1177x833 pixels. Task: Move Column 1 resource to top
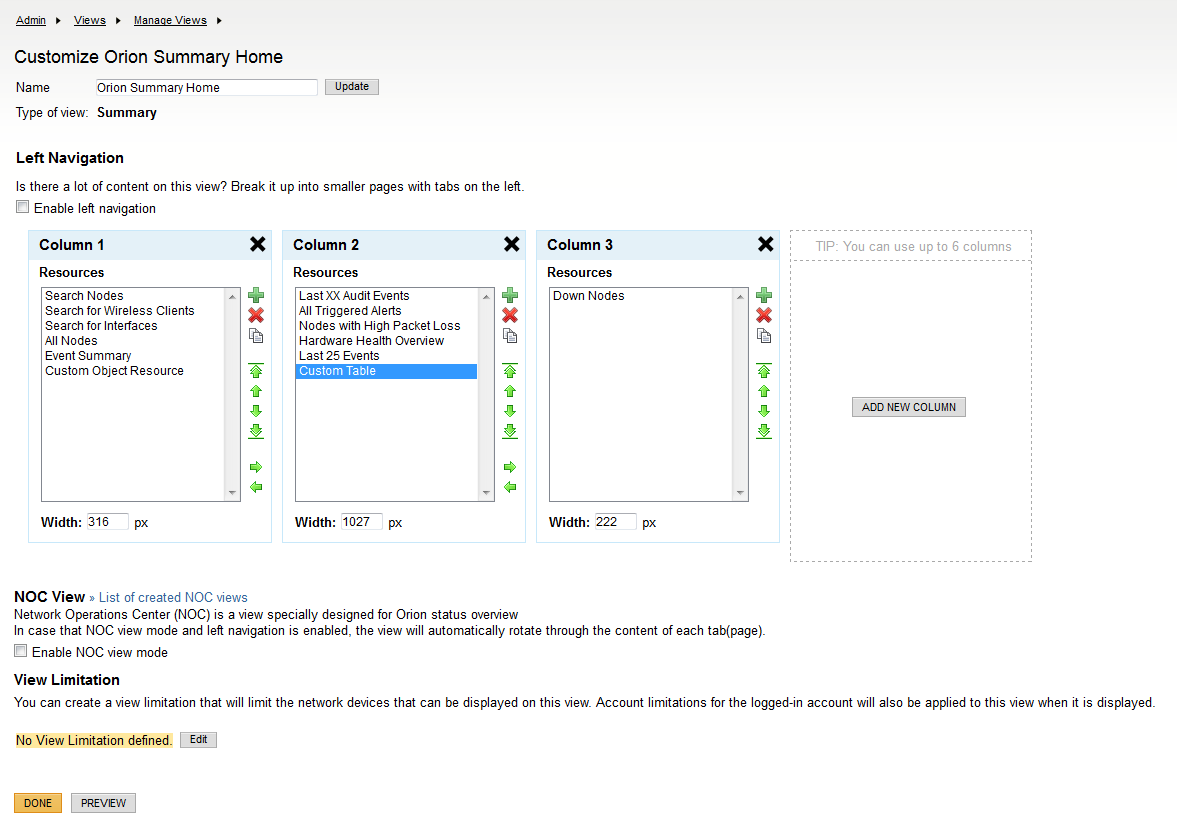pos(256,371)
